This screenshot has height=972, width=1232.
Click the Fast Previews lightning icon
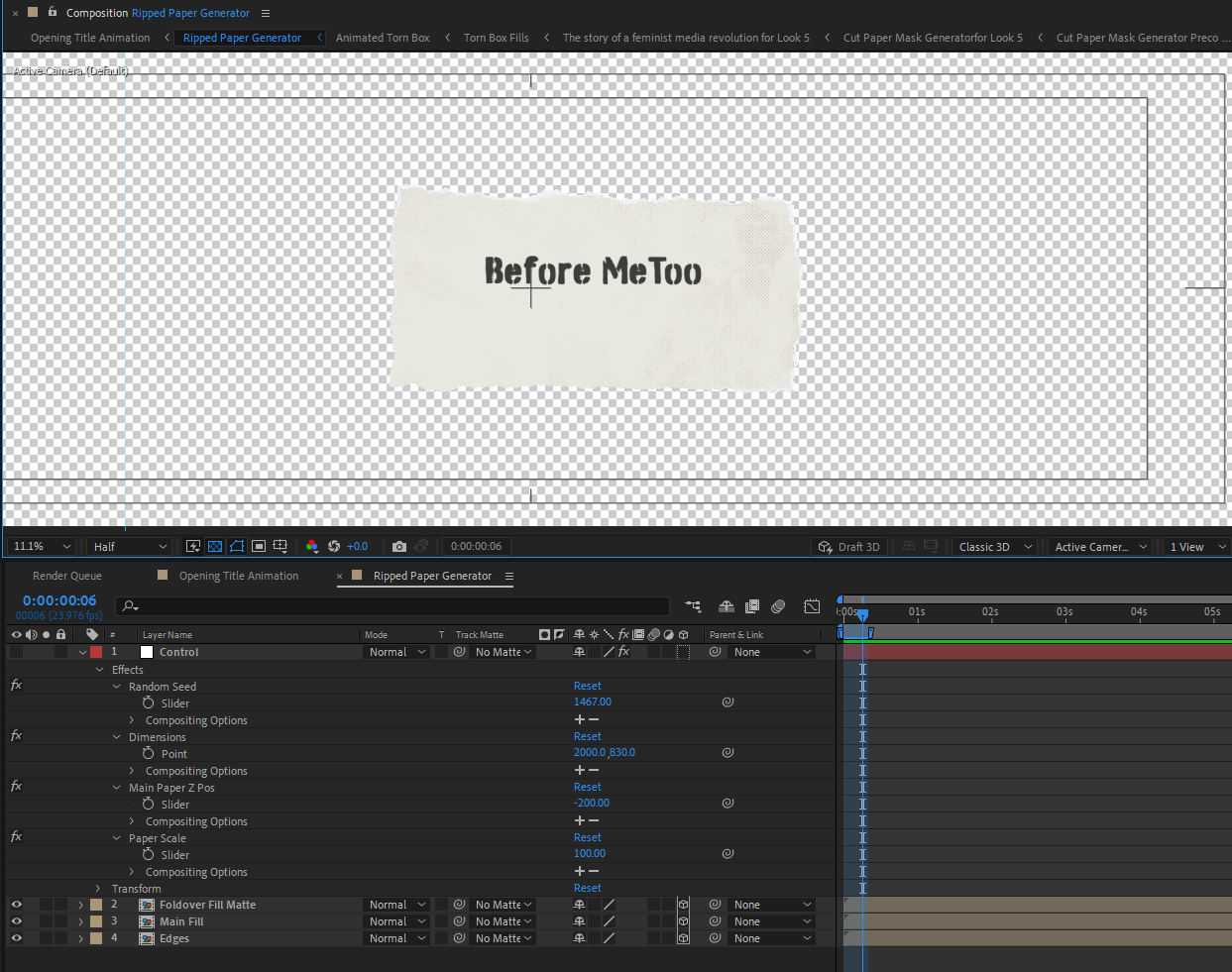[x=193, y=546]
